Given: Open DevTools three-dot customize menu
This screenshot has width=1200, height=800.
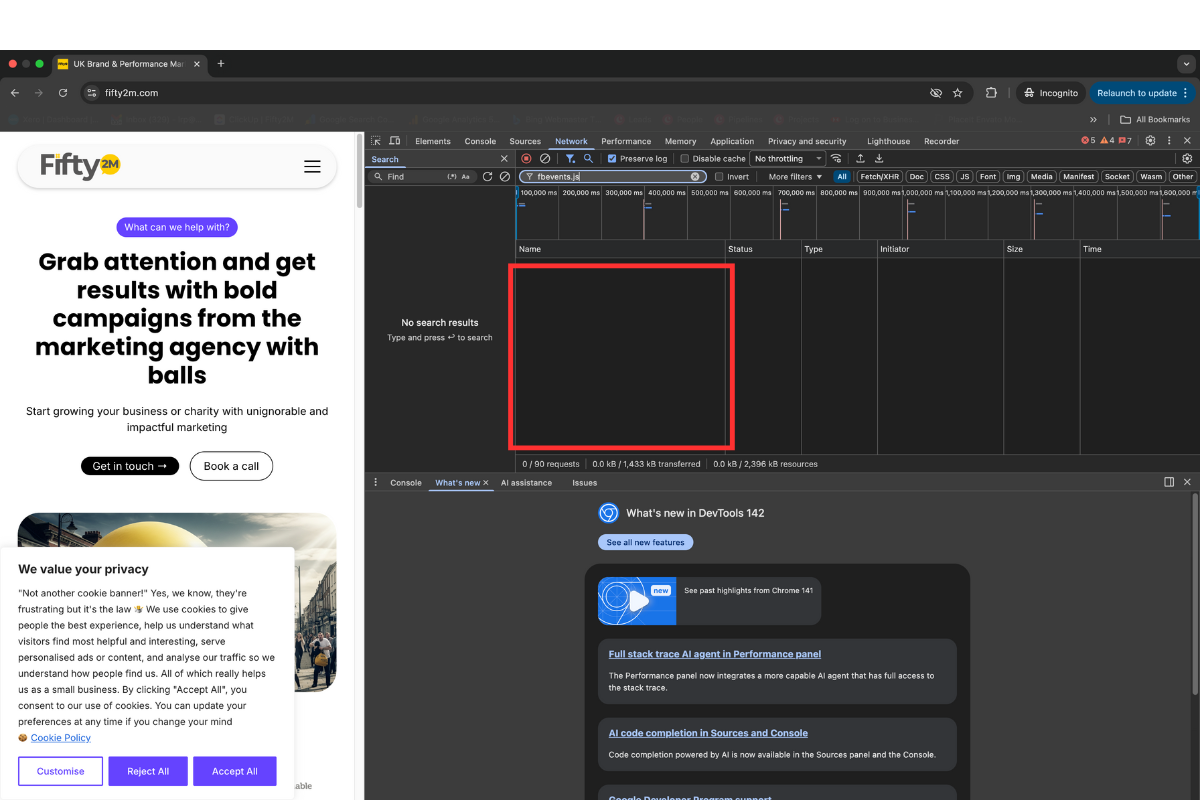Looking at the screenshot, I should 1168,141.
